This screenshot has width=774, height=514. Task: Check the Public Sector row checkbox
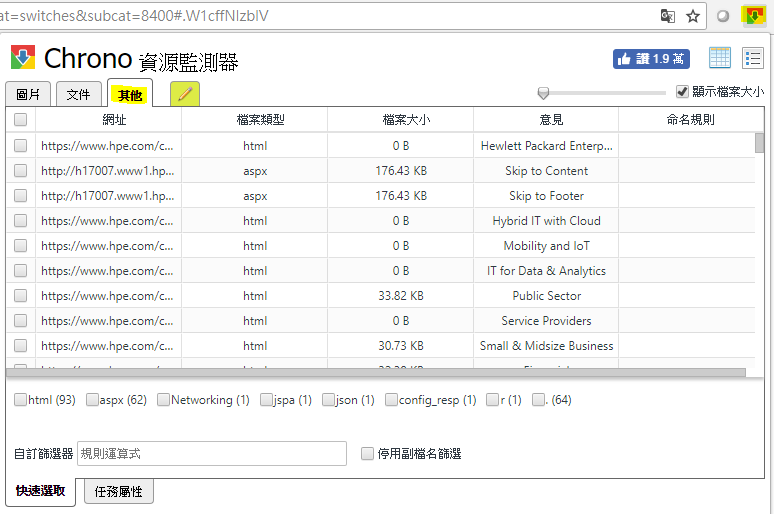[x=21, y=295]
